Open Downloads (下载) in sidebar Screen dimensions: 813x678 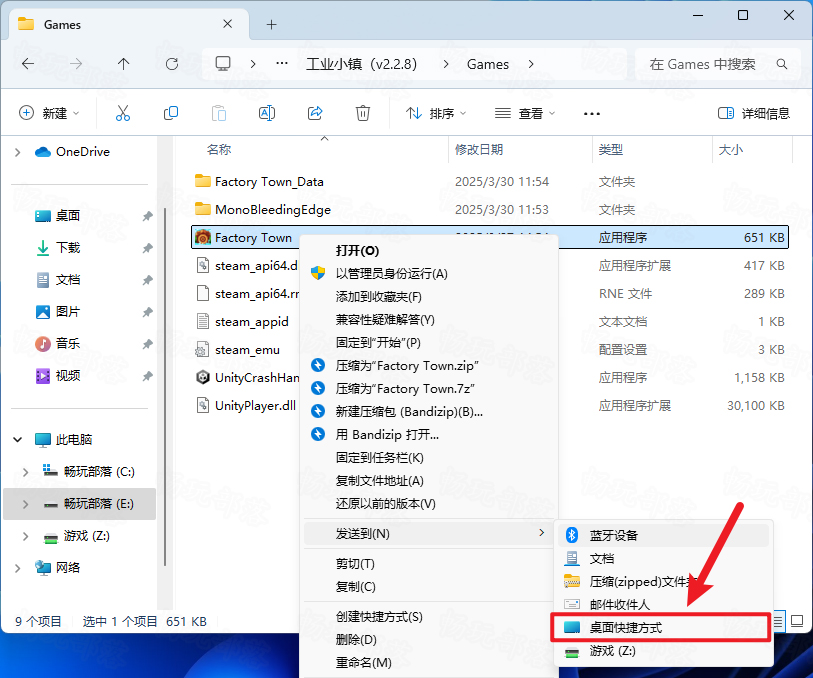pos(67,248)
